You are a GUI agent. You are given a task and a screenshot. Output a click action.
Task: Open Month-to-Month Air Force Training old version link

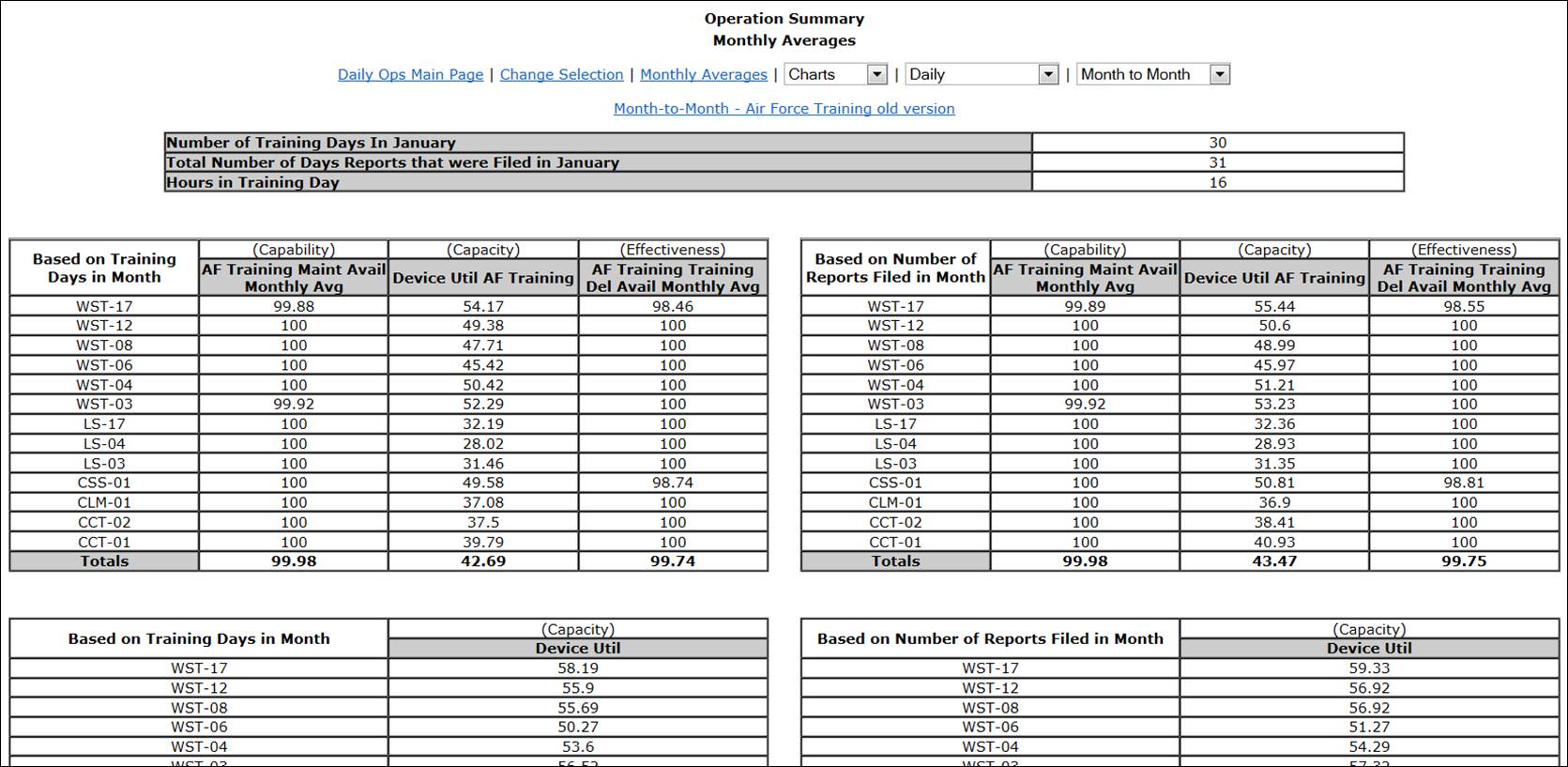tap(784, 108)
